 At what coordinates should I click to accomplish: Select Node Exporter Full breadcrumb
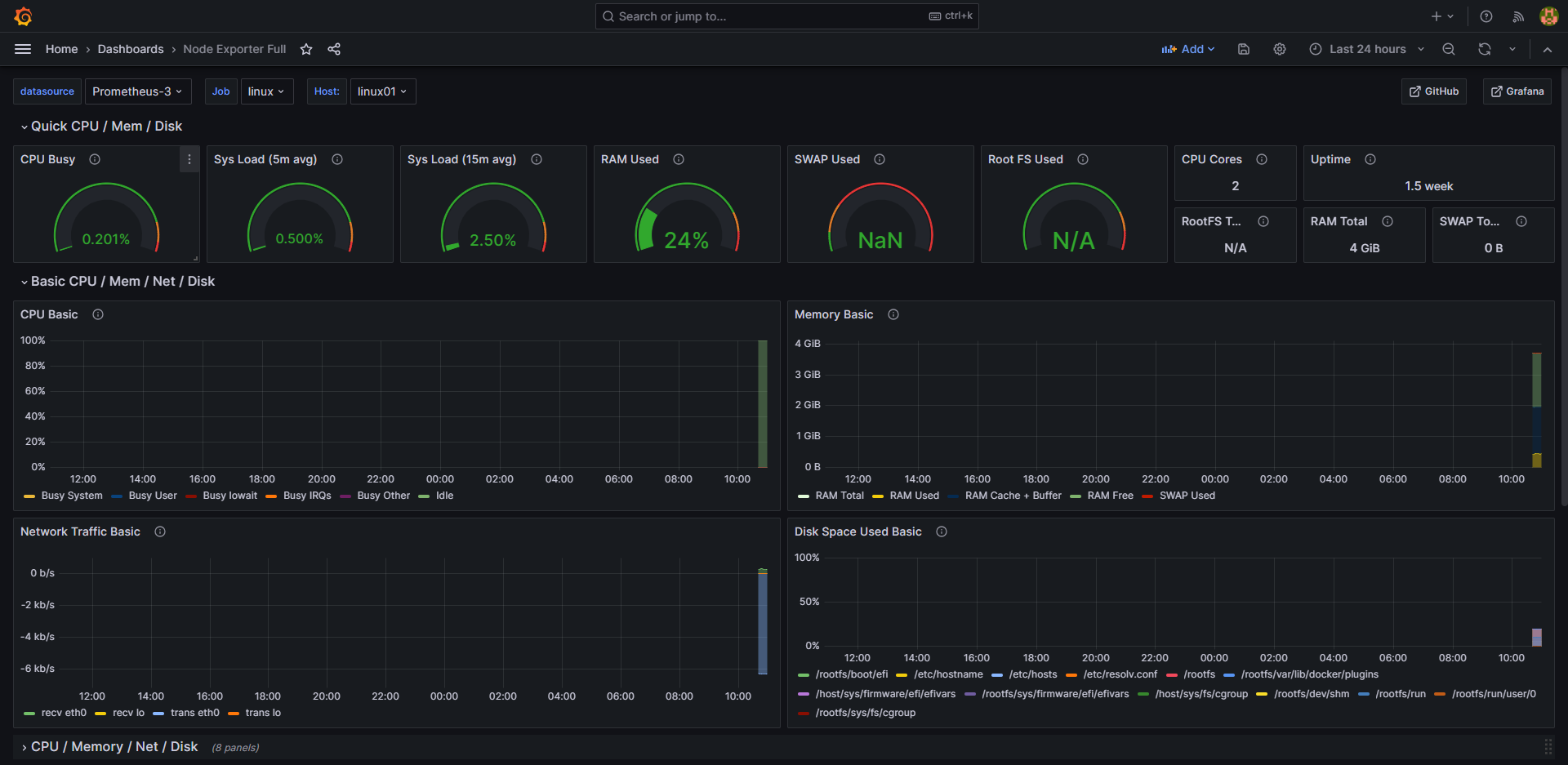tap(234, 49)
